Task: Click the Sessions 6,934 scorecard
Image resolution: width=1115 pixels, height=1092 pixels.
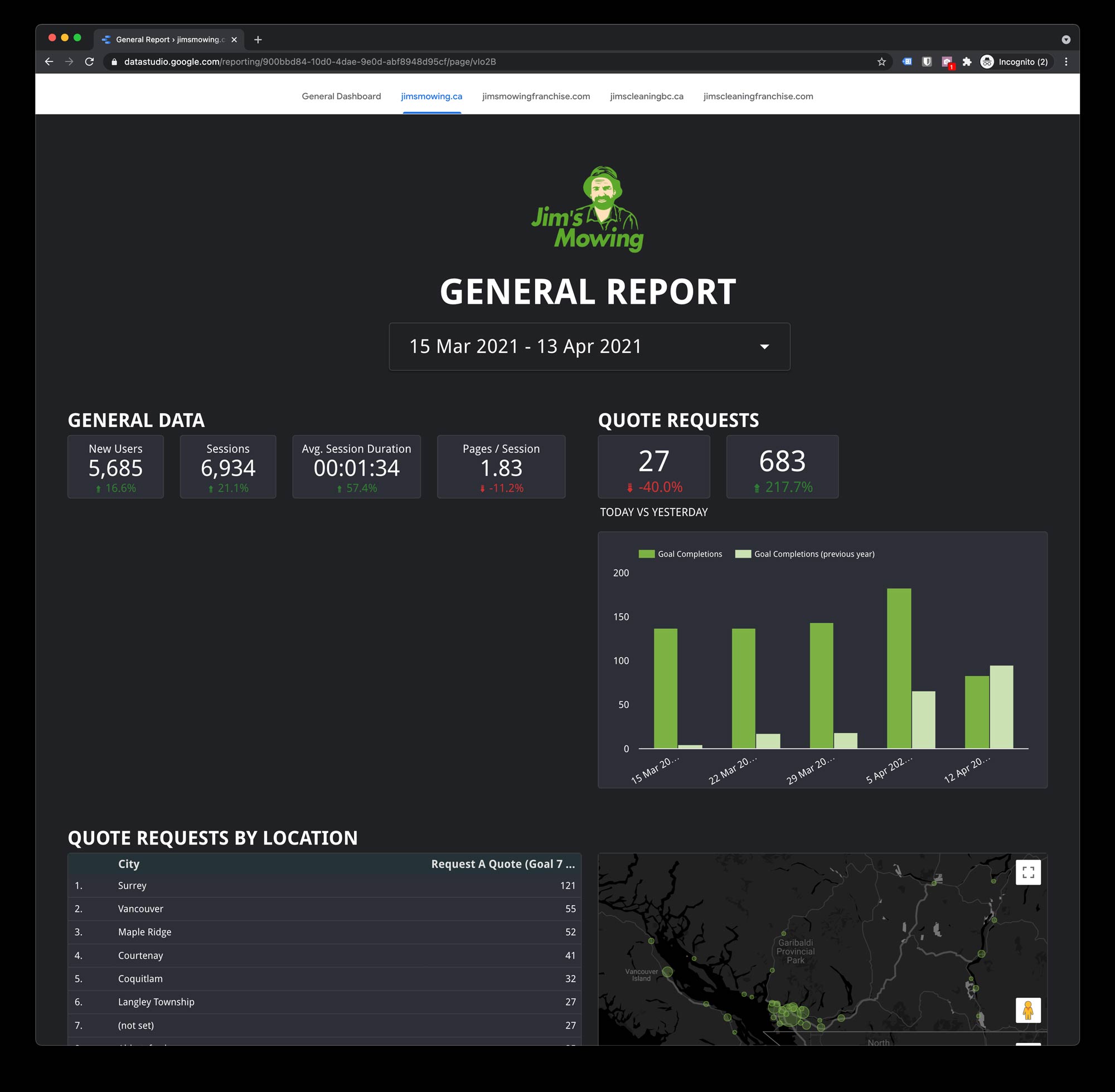Action: click(x=227, y=467)
